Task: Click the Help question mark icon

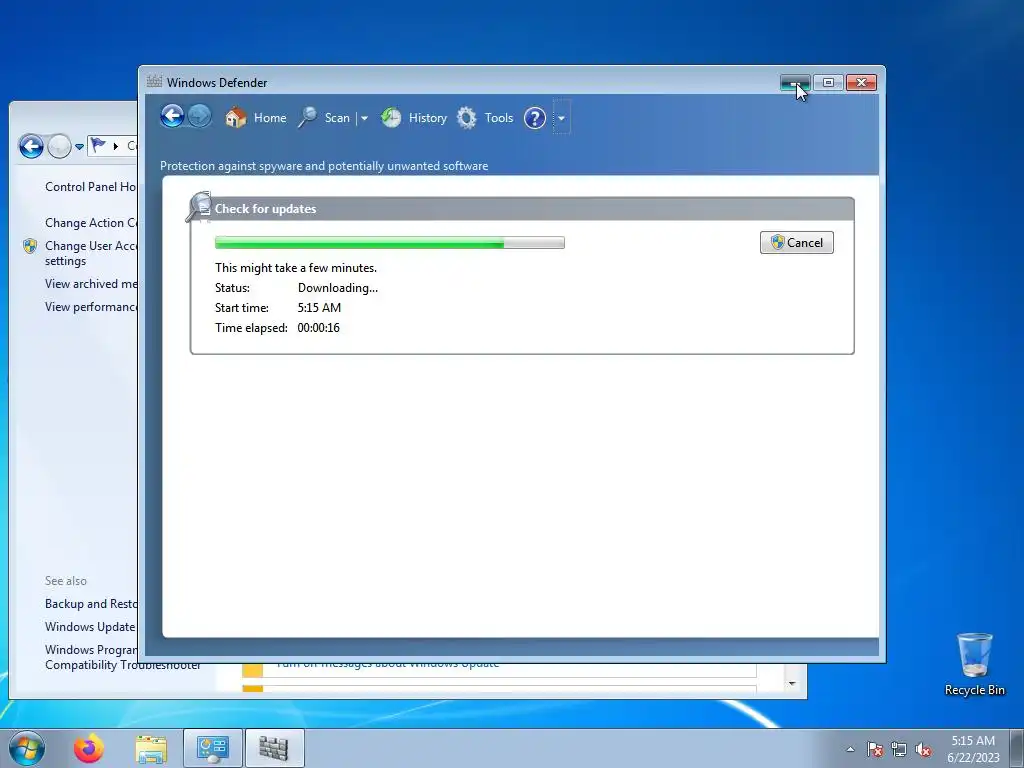Action: (535, 118)
